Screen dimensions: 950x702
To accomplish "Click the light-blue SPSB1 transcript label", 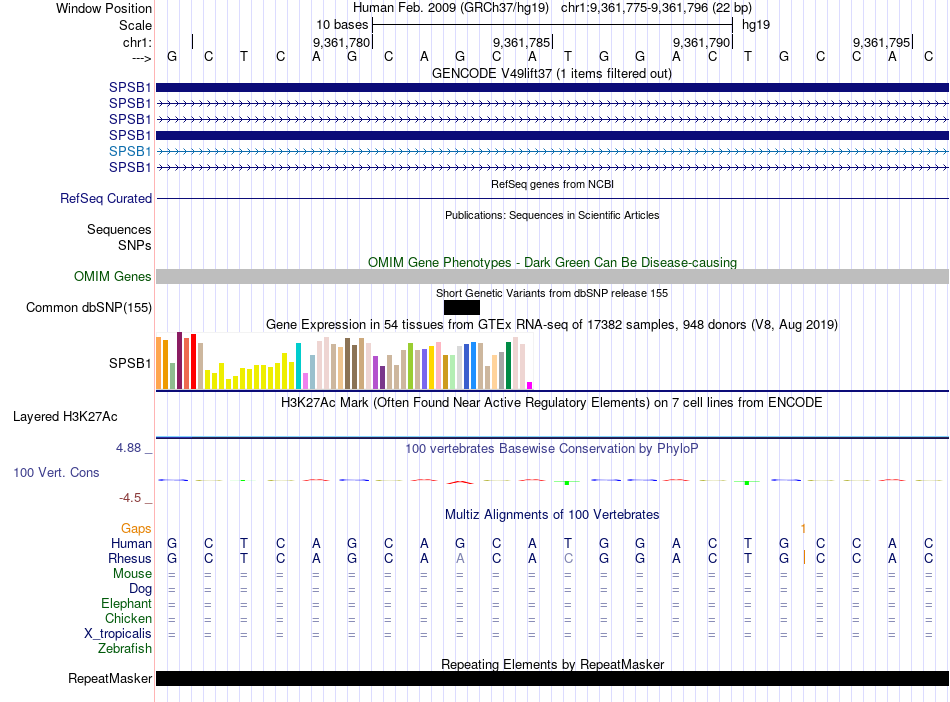I will tap(130, 151).
